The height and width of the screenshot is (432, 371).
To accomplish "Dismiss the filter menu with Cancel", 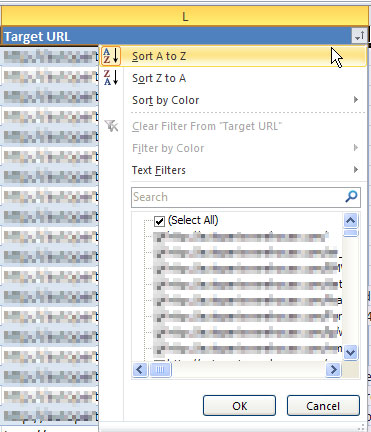I will 323,406.
